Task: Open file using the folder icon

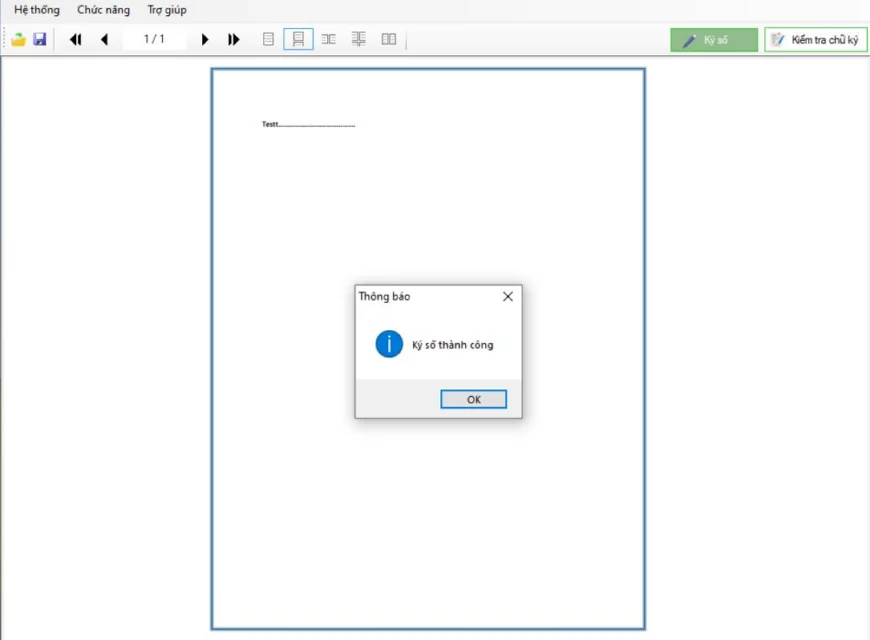Action: (18, 39)
